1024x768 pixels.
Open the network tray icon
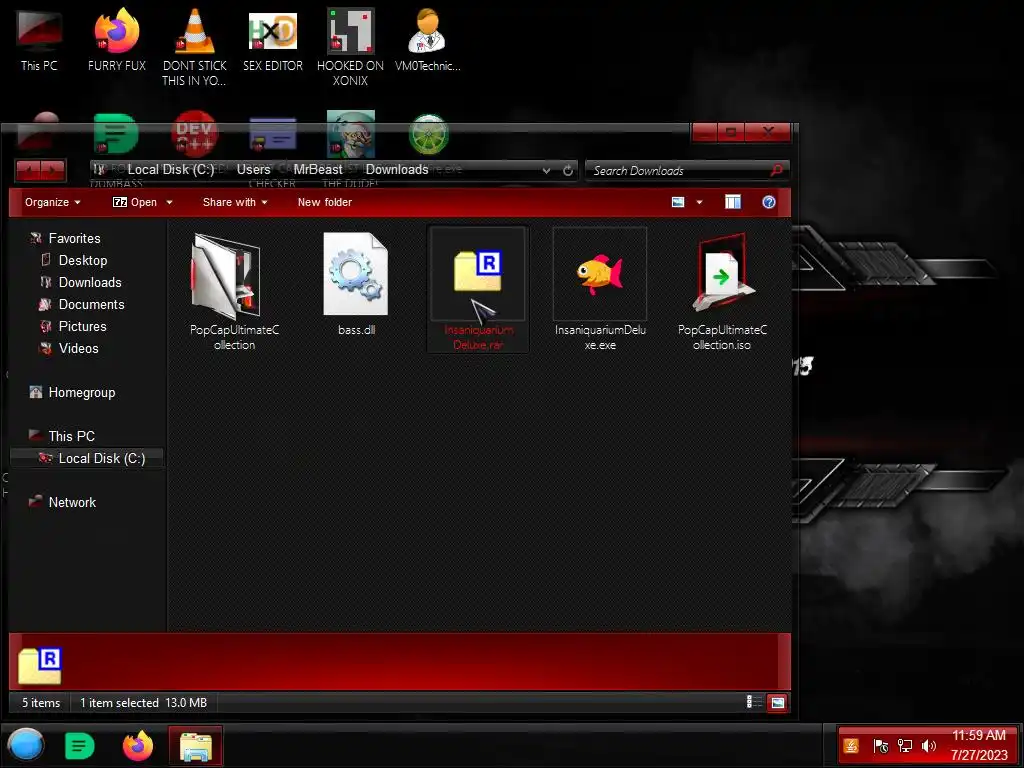[904, 745]
